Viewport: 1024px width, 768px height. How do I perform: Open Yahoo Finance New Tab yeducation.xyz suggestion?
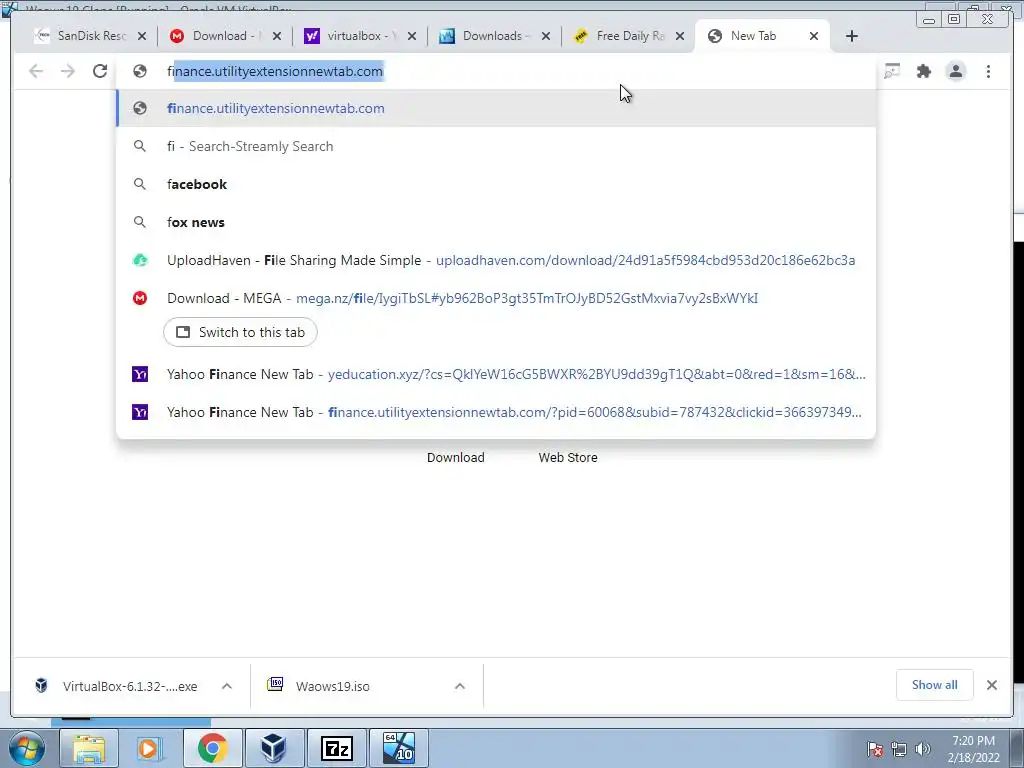click(x=496, y=374)
